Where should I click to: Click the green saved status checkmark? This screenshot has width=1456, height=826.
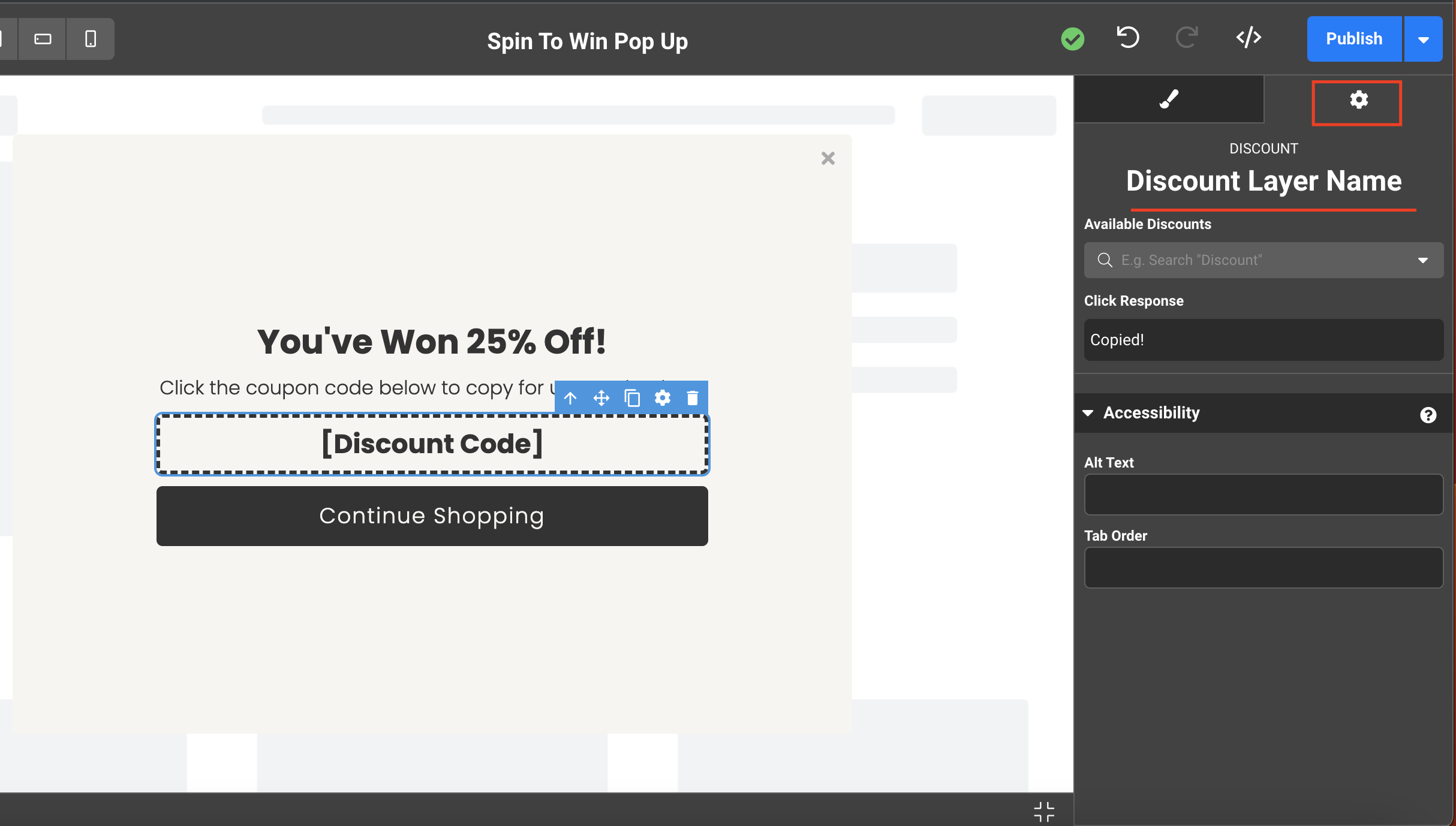point(1072,40)
